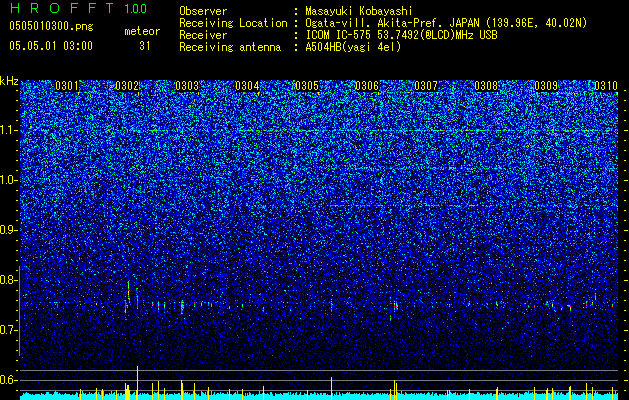The width and height of the screenshot is (629, 400).
Task: Click the 0.6 frequency axis label
Action: tap(9, 380)
